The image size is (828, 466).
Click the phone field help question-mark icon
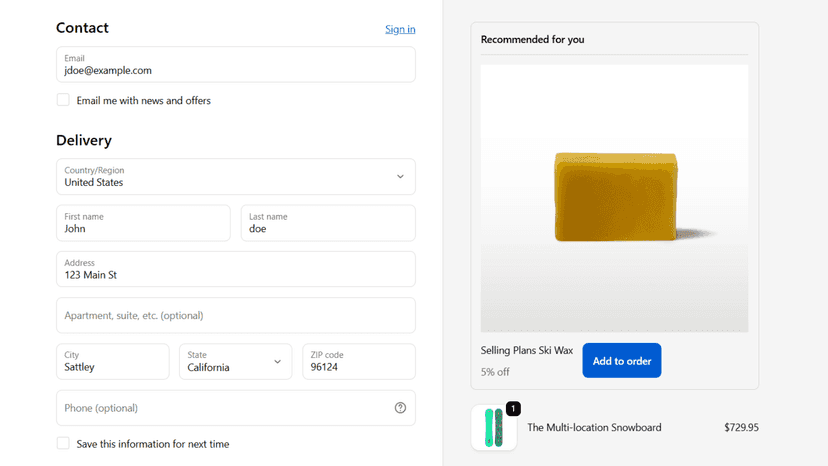click(400, 408)
